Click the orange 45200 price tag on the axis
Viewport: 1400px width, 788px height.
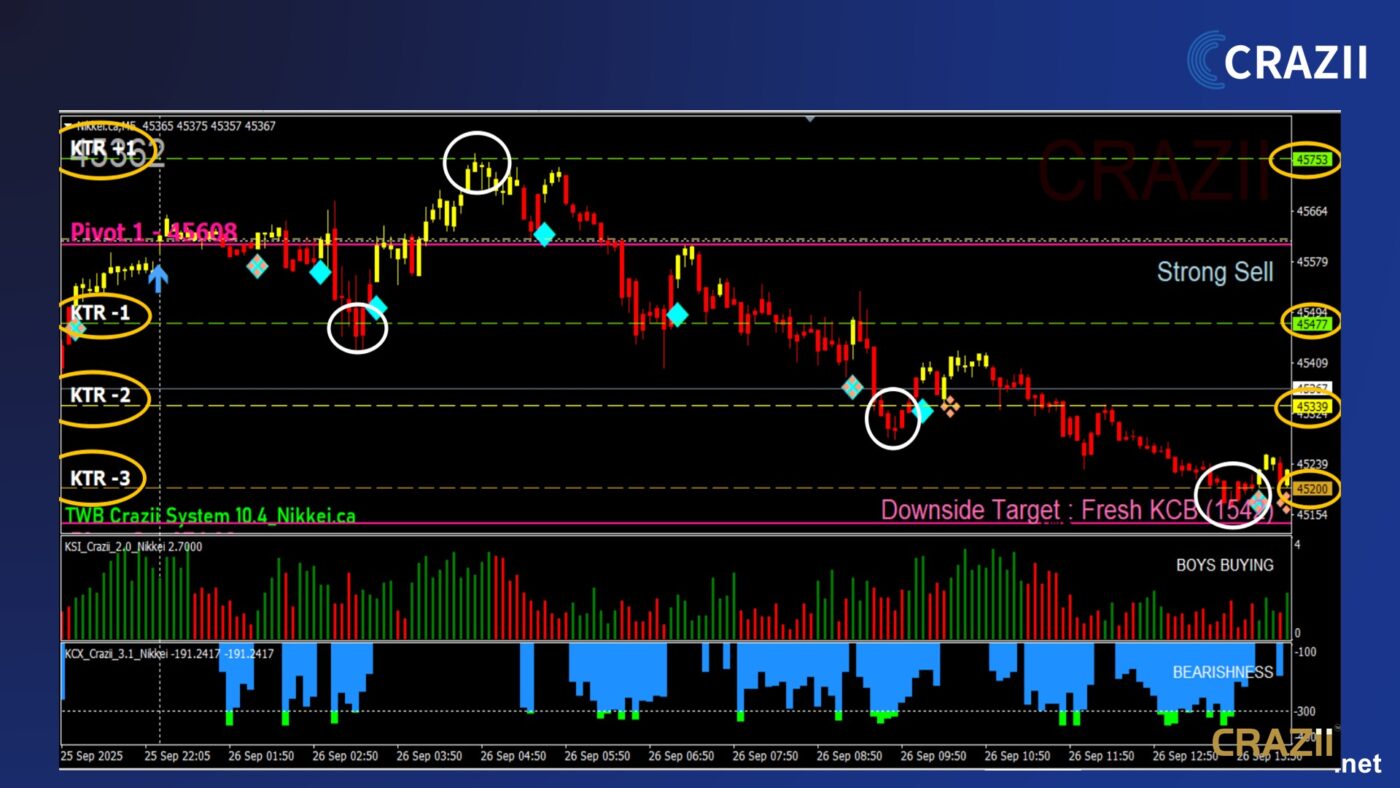point(1309,489)
